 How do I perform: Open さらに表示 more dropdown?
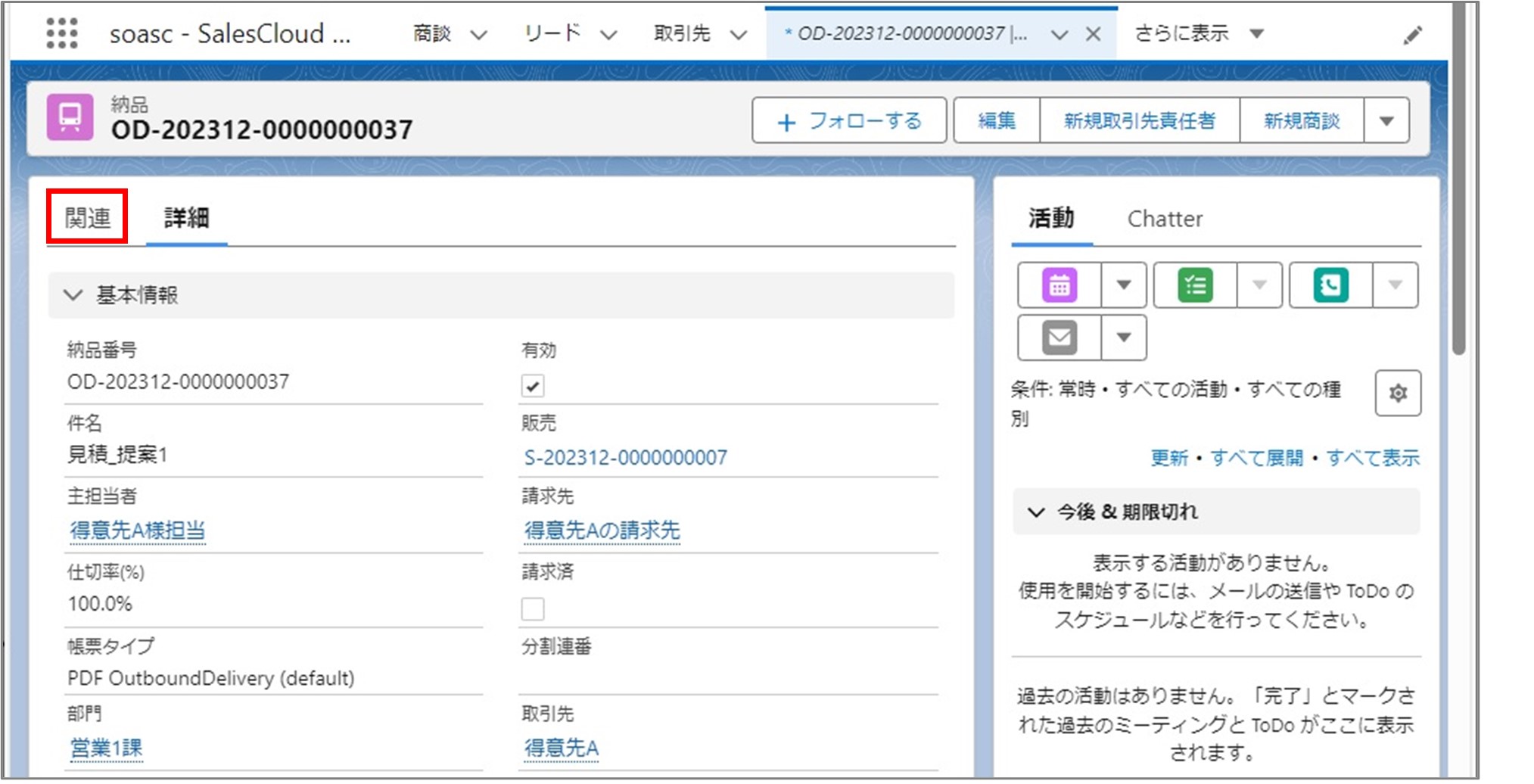(1257, 33)
